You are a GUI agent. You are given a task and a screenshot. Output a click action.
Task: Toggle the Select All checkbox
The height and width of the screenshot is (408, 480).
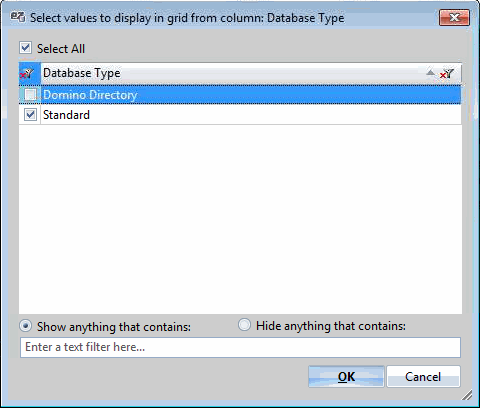(x=26, y=48)
